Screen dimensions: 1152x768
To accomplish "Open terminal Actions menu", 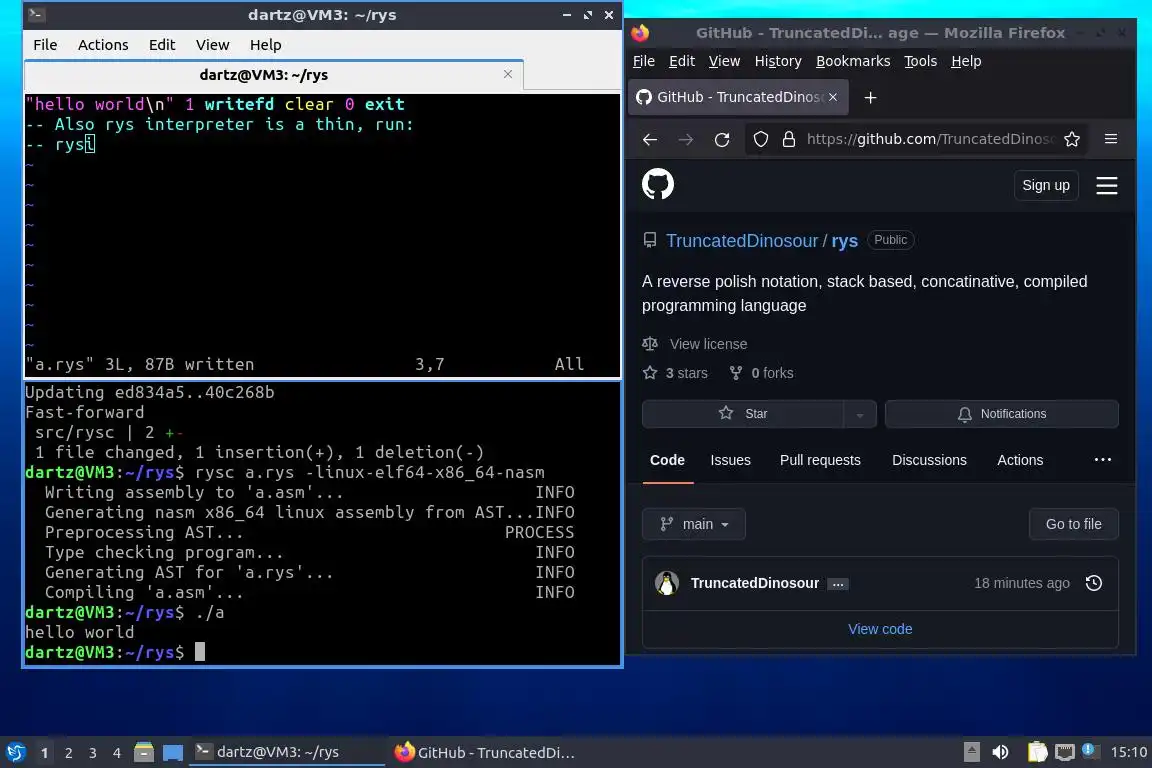I will 103,45.
